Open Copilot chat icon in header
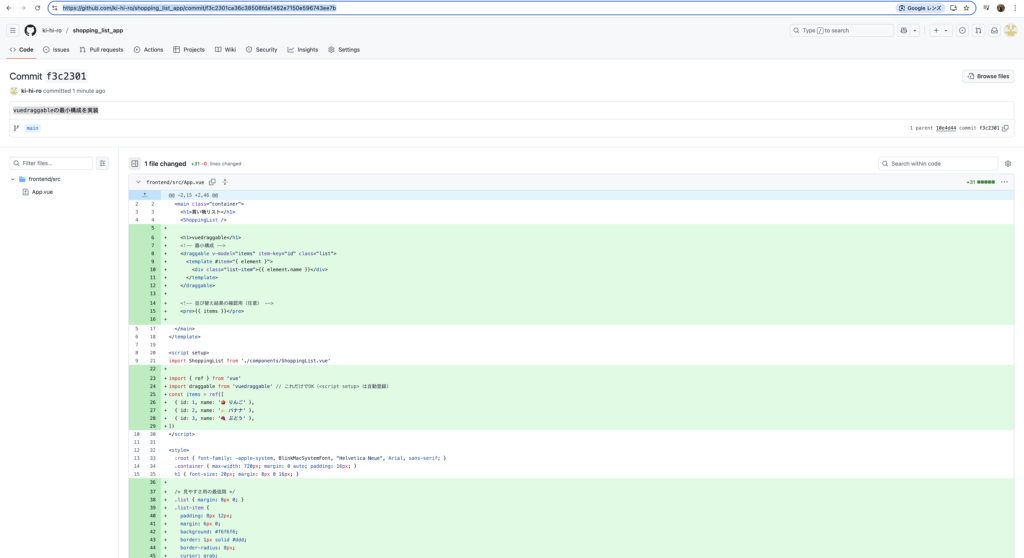The image size is (1024, 558). (904, 30)
